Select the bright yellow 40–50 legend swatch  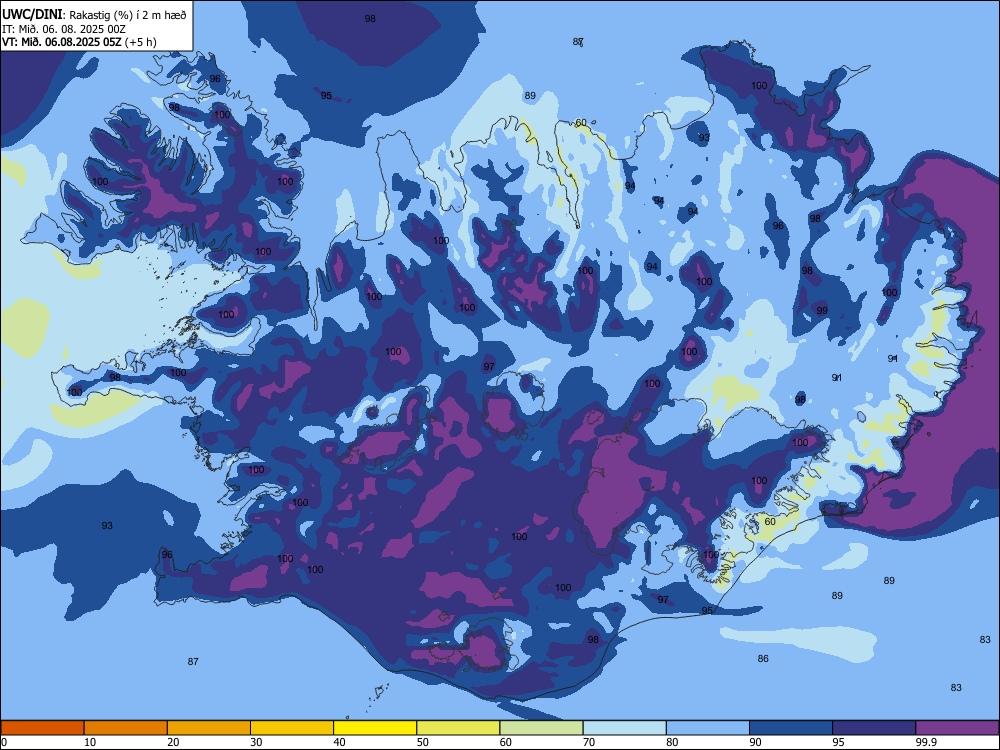(x=375, y=728)
